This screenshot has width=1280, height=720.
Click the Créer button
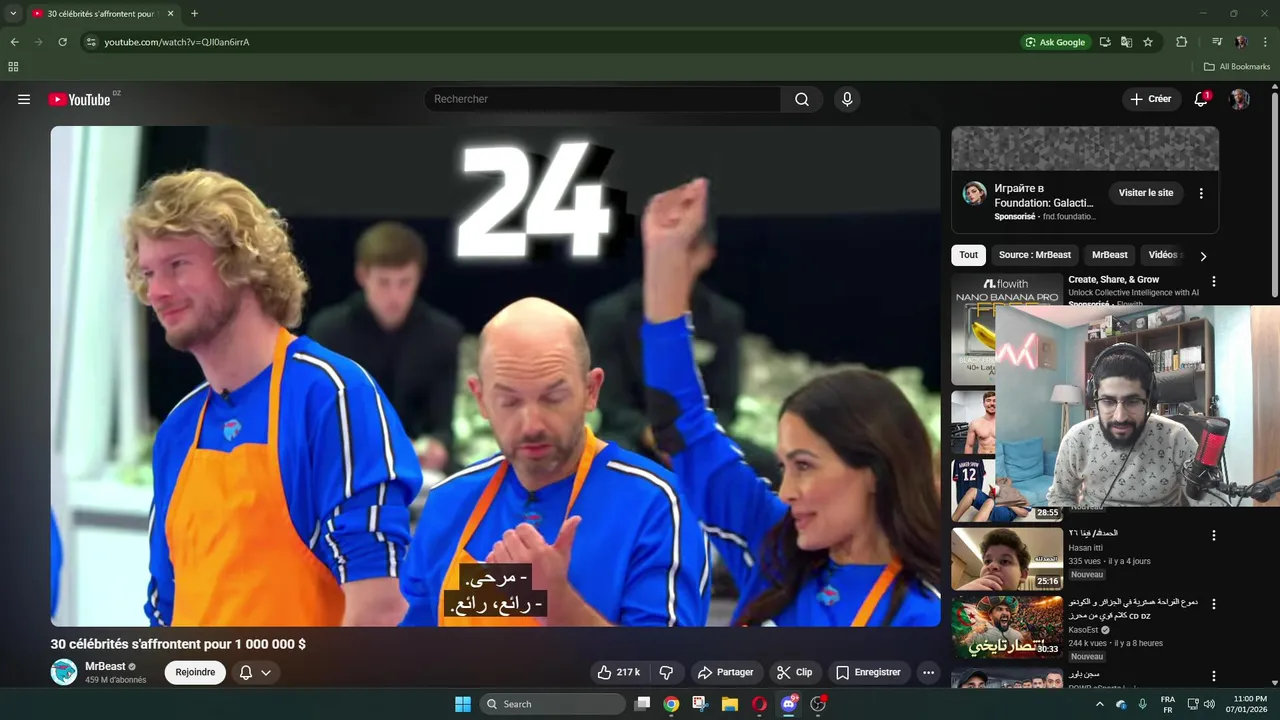coord(1150,99)
